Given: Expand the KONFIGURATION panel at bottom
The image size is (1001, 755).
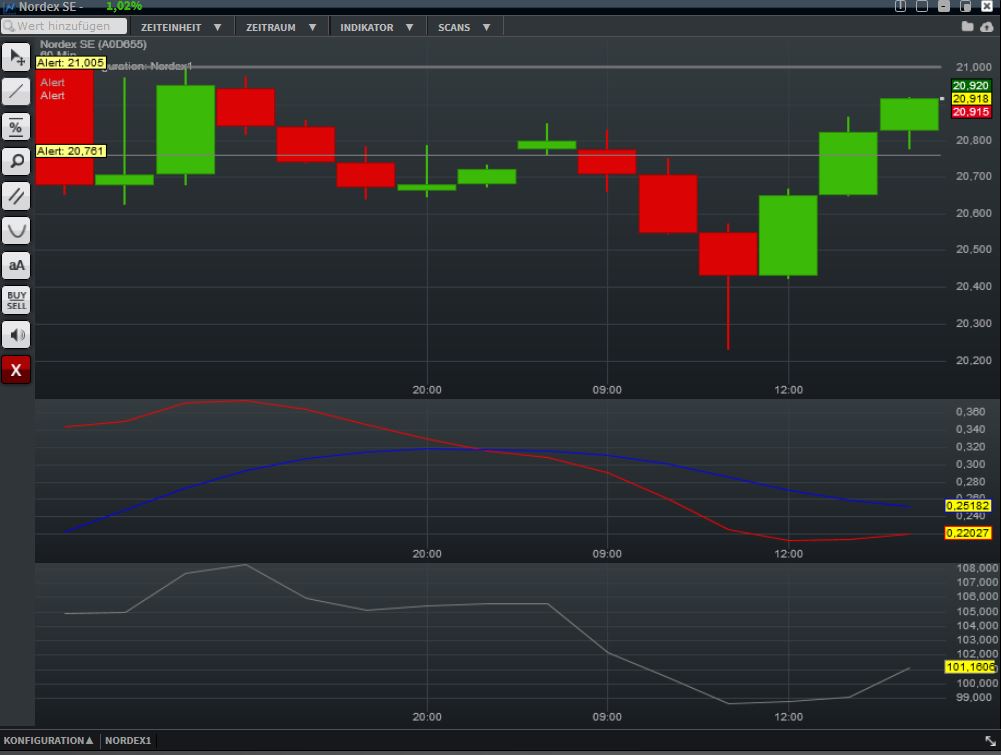Looking at the screenshot, I should [x=50, y=740].
